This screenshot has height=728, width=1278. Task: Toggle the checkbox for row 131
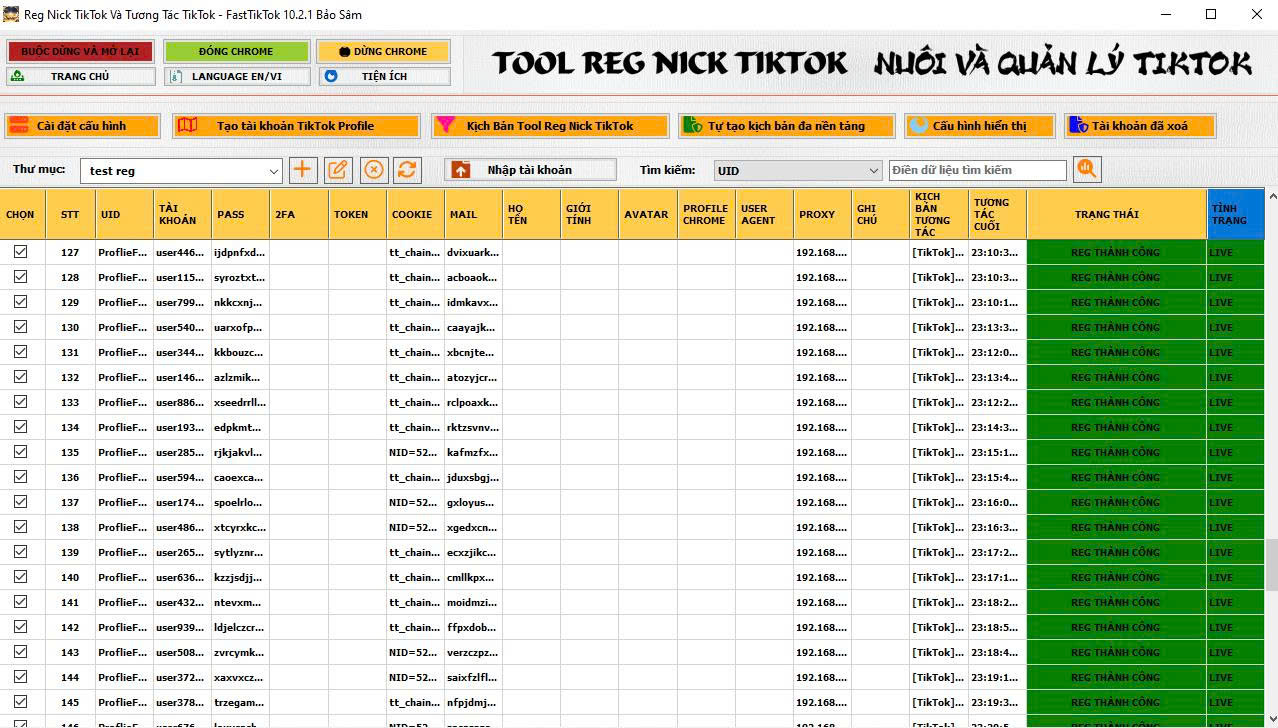coord(20,352)
